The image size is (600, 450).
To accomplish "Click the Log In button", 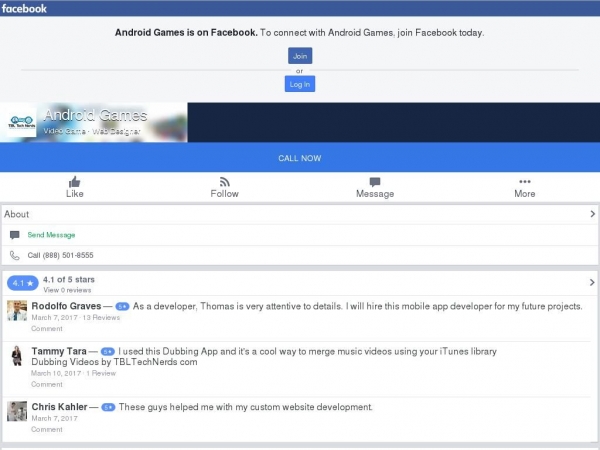I will click(300, 84).
